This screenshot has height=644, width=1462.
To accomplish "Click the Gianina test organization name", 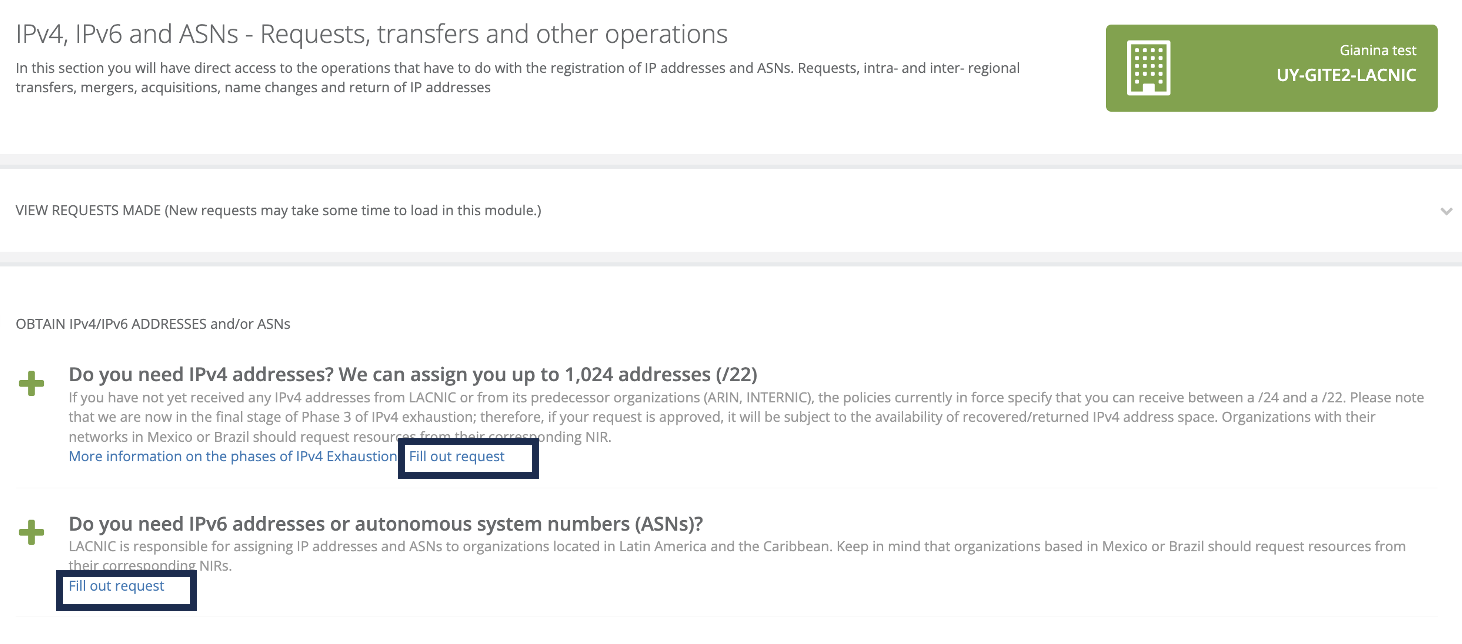I will click(x=1378, y=50).
